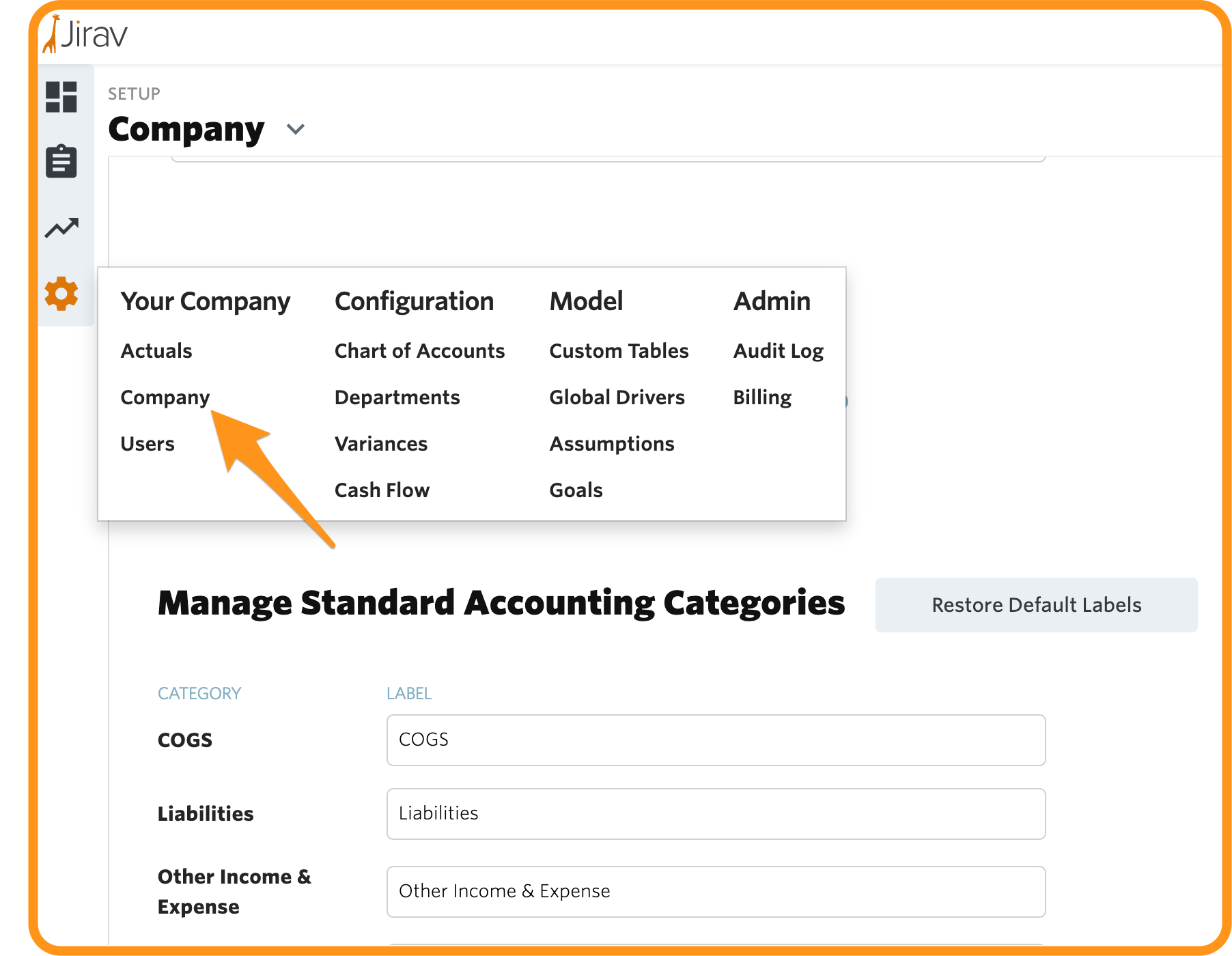Select Assumptions under Model
Image resolution: width=1232 pixels, height=956 pixels.
click(x=612, y=444)
